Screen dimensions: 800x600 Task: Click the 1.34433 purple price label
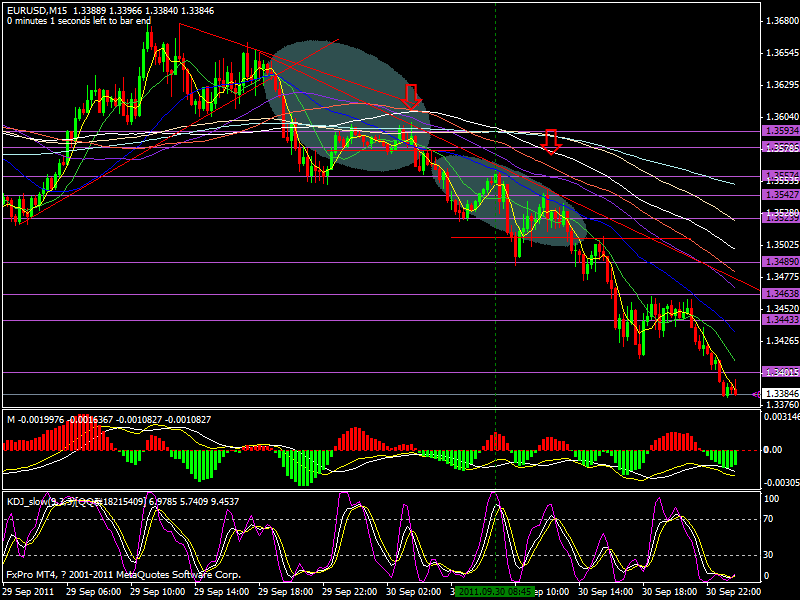pos(780,320)
